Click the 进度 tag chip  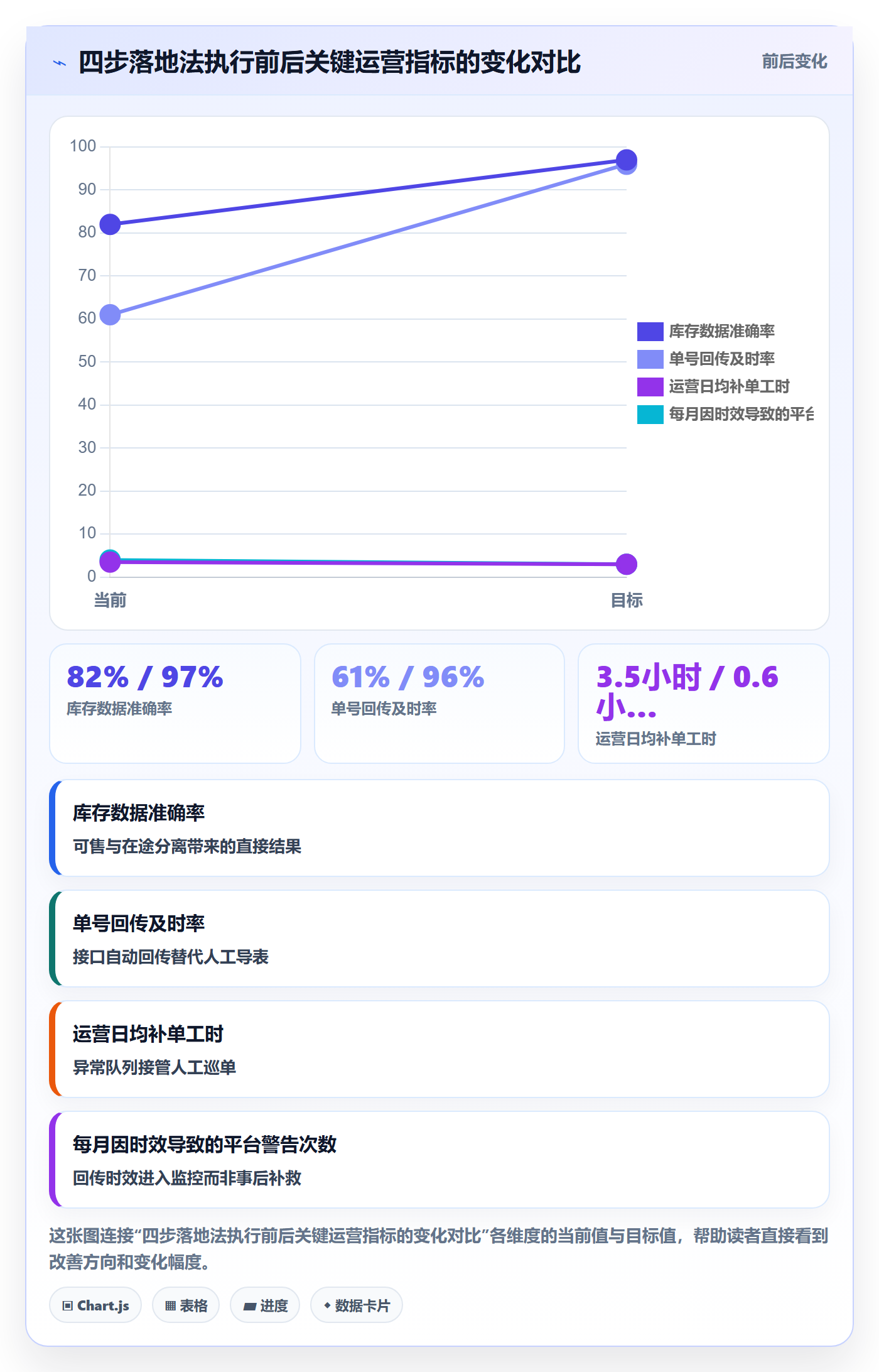[265, 1305]
